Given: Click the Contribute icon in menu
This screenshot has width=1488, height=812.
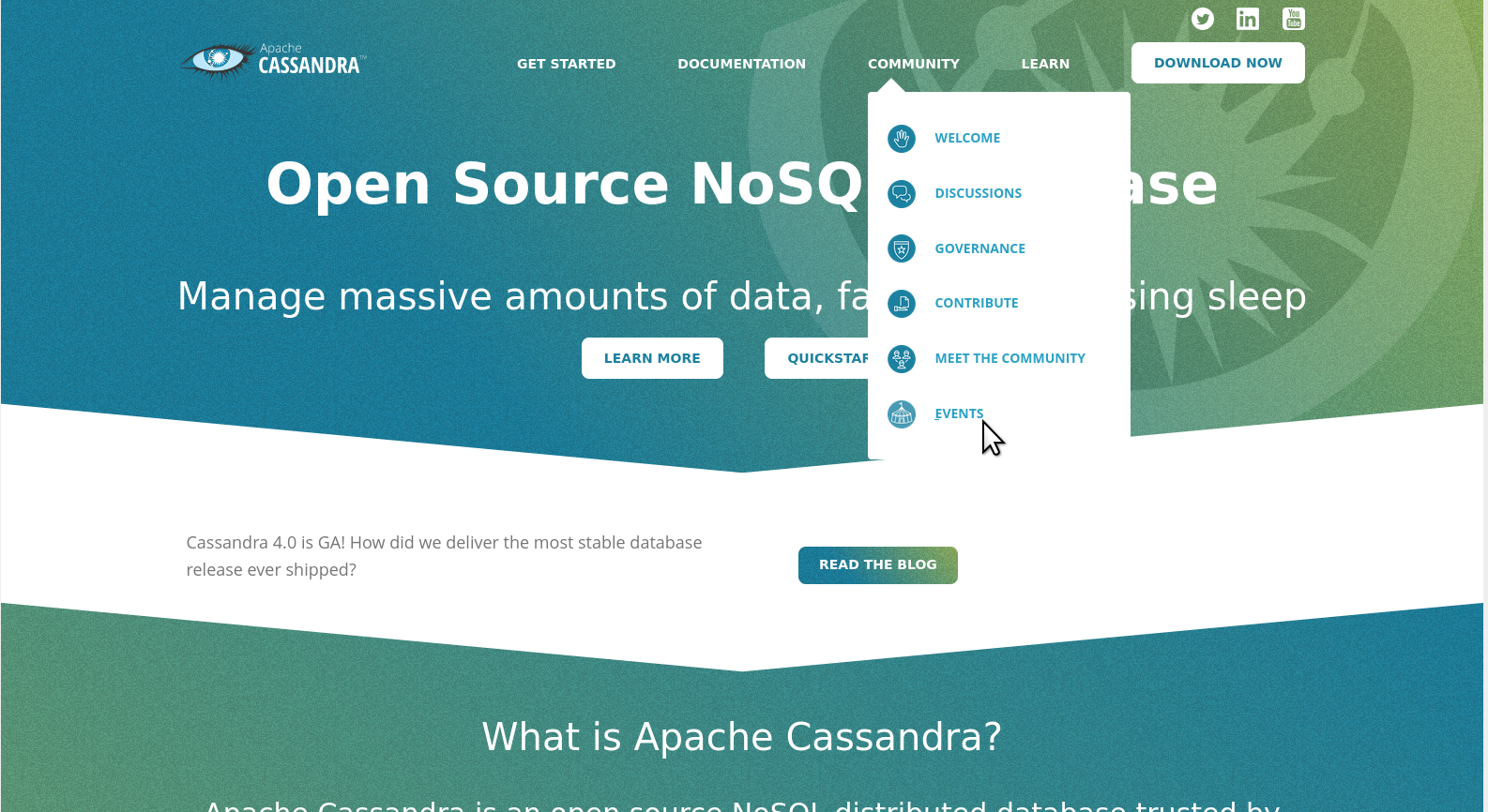Looking at the screenshot, I should (x=902, y=304).
